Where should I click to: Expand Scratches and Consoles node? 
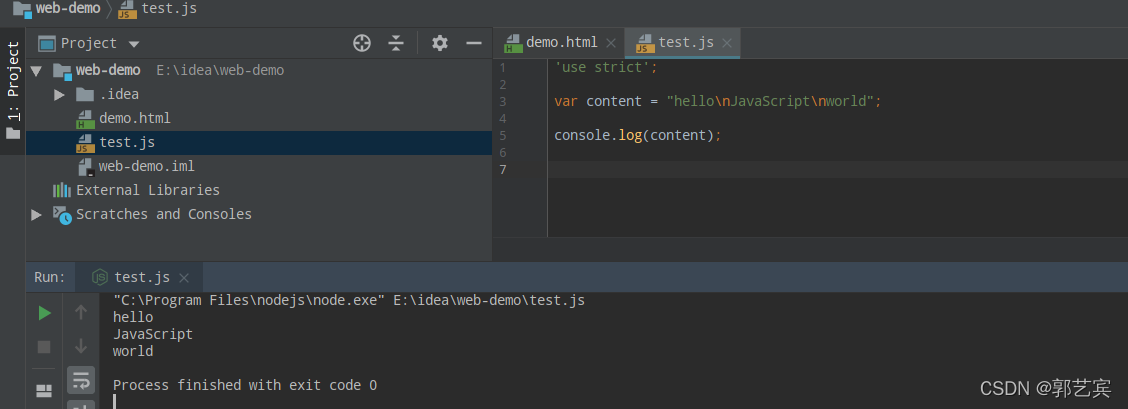coord(37,214)
